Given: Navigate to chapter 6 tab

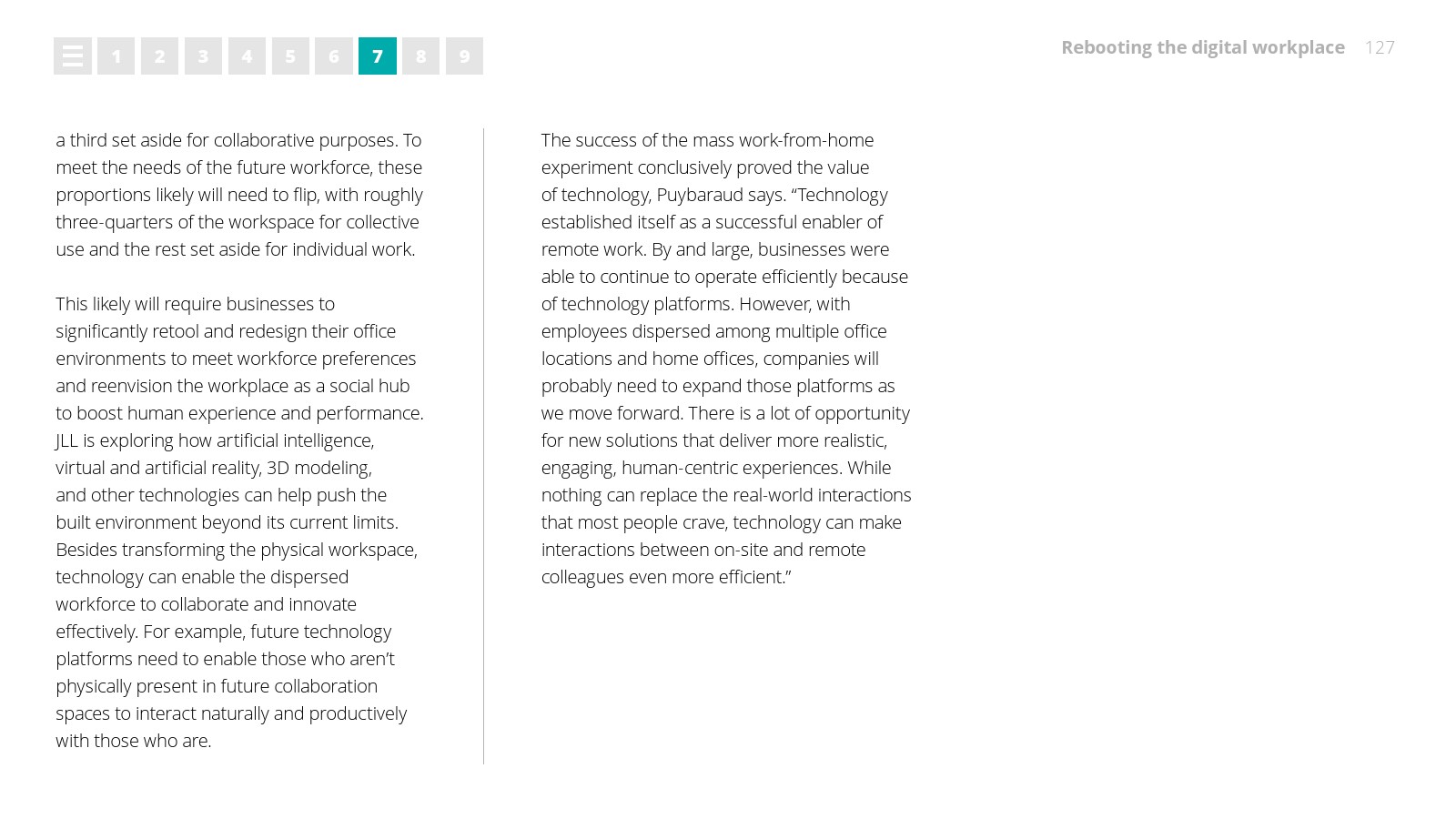Looking at the screenshot, I should pos(334,56).
